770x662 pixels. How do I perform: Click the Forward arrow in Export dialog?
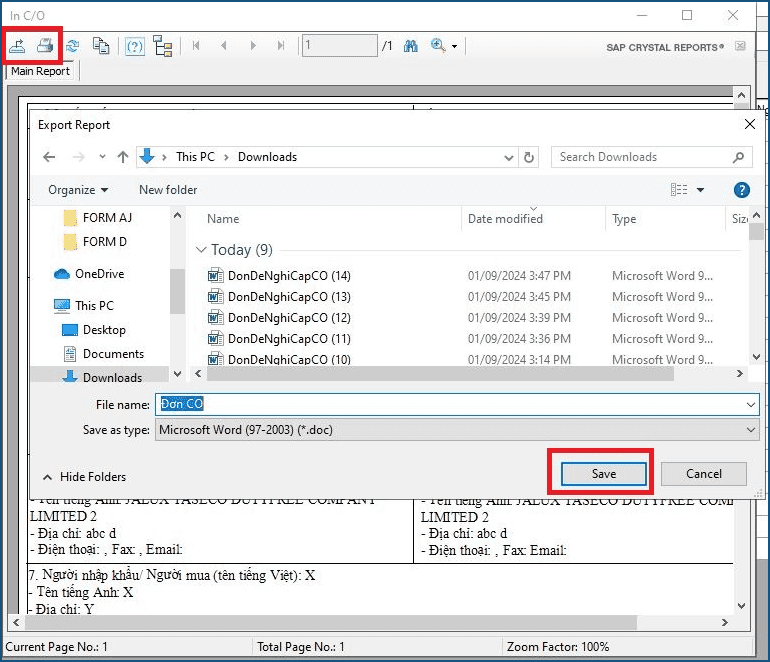pyautogui.click(x=78, y=157)
